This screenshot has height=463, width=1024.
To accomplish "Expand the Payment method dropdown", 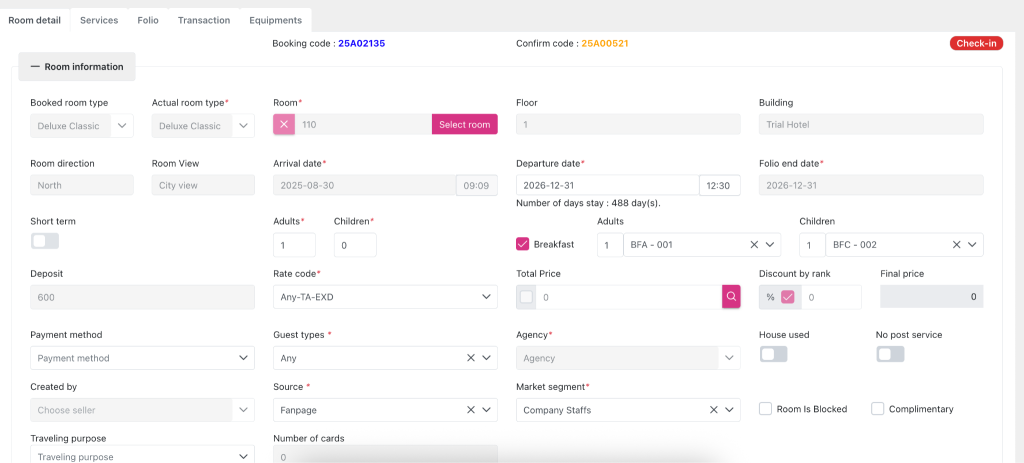I will tap(142, 358).
